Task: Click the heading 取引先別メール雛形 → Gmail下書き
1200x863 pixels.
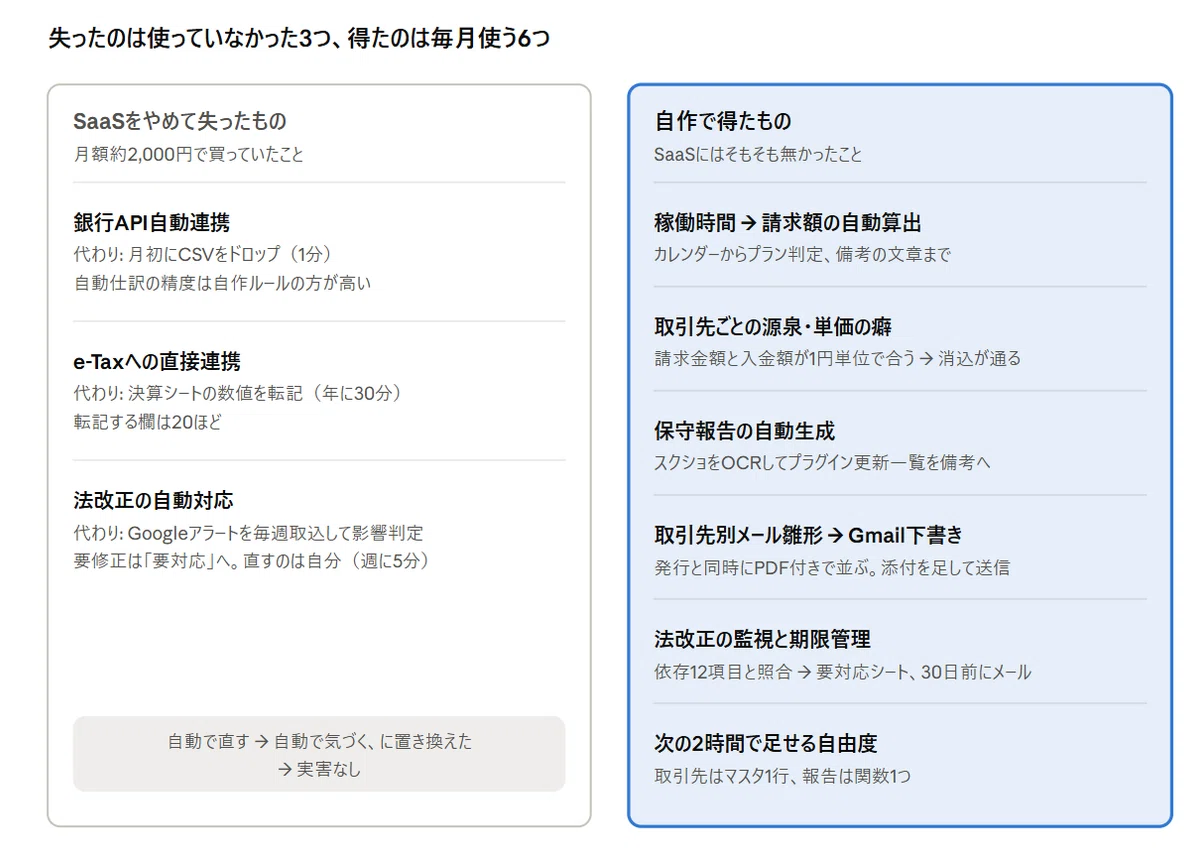Action: [x=808, y=535]
